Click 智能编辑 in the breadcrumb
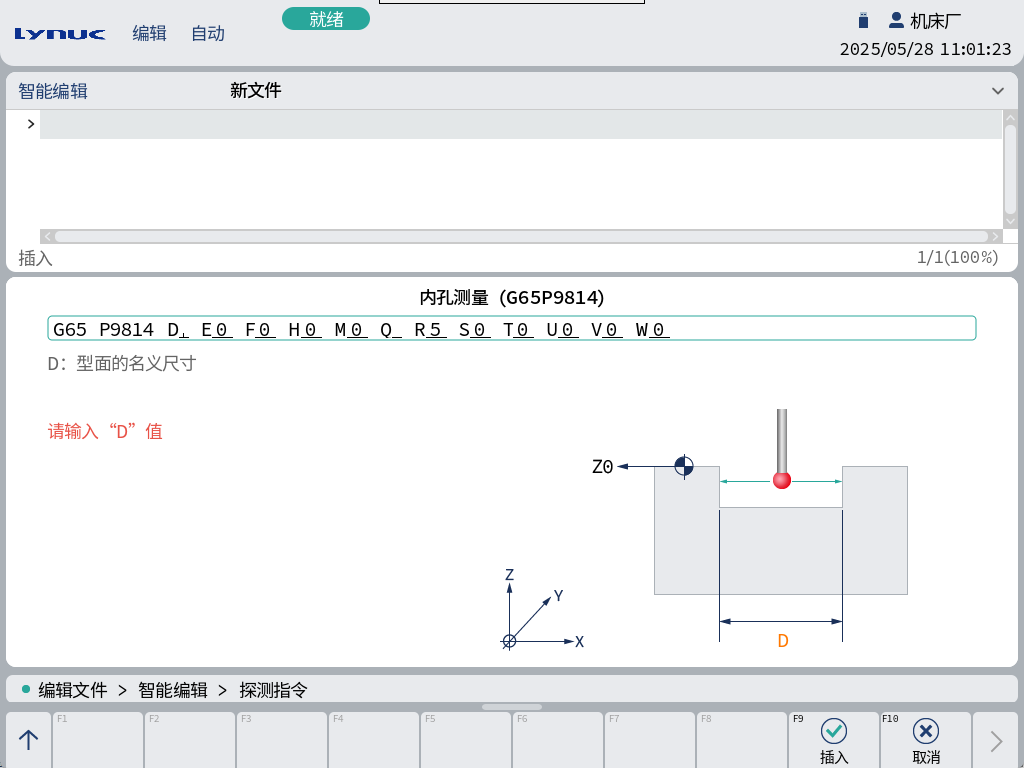 pos(172,690)
